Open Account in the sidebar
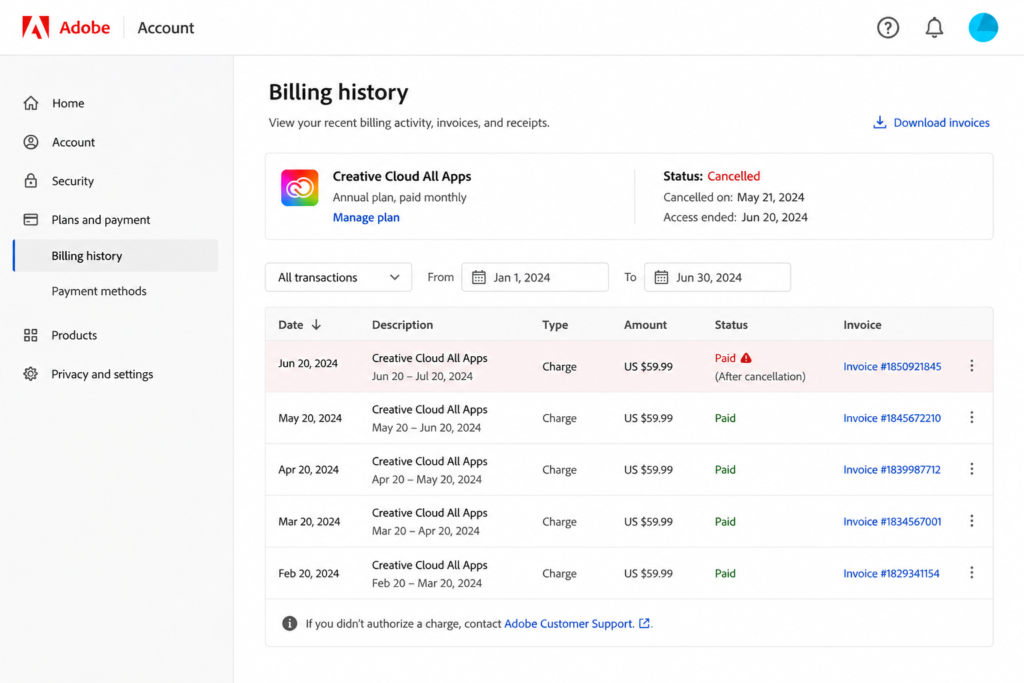Screen dimensions: 1024x683 click(x=73, y=142)
